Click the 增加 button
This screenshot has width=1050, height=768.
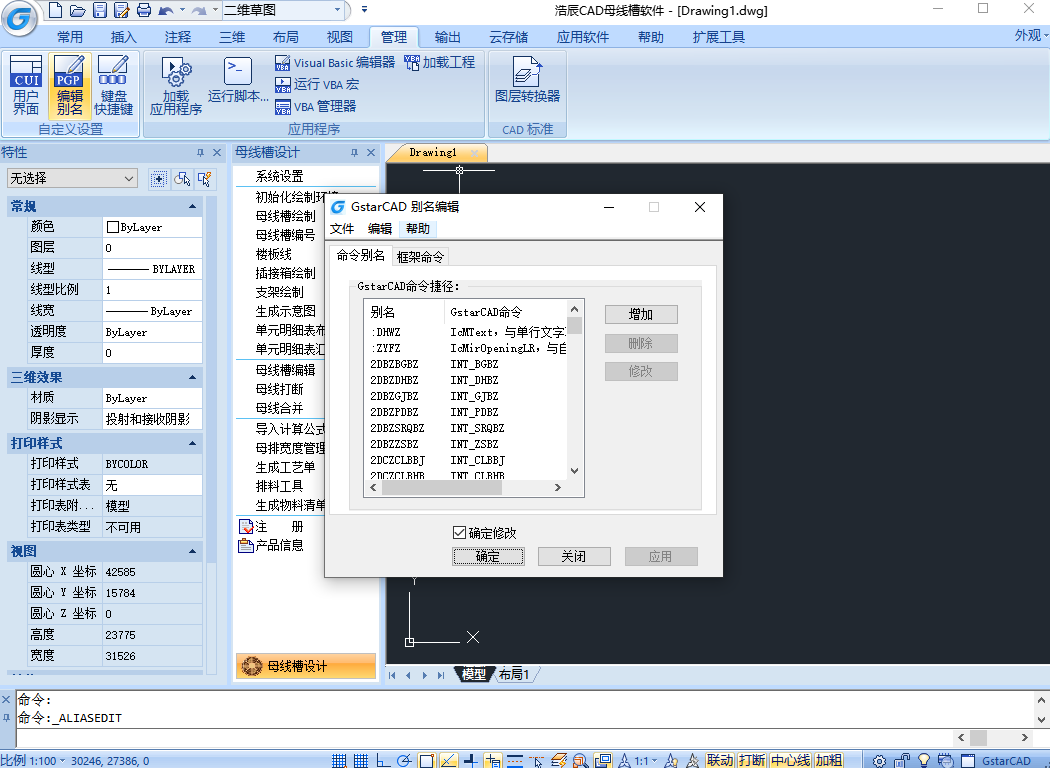coord(641,314)
